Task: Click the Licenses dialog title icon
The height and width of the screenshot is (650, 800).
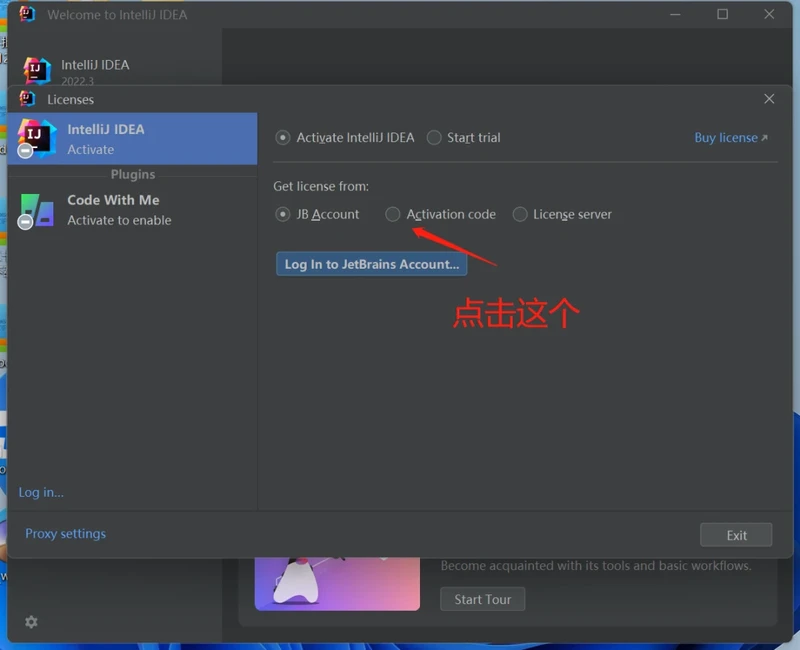Action: [27, 99]
